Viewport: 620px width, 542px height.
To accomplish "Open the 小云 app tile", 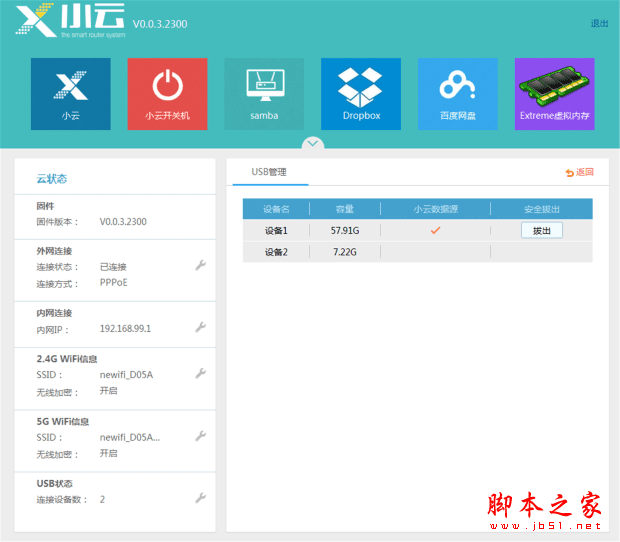I will [x=71, y=94].
